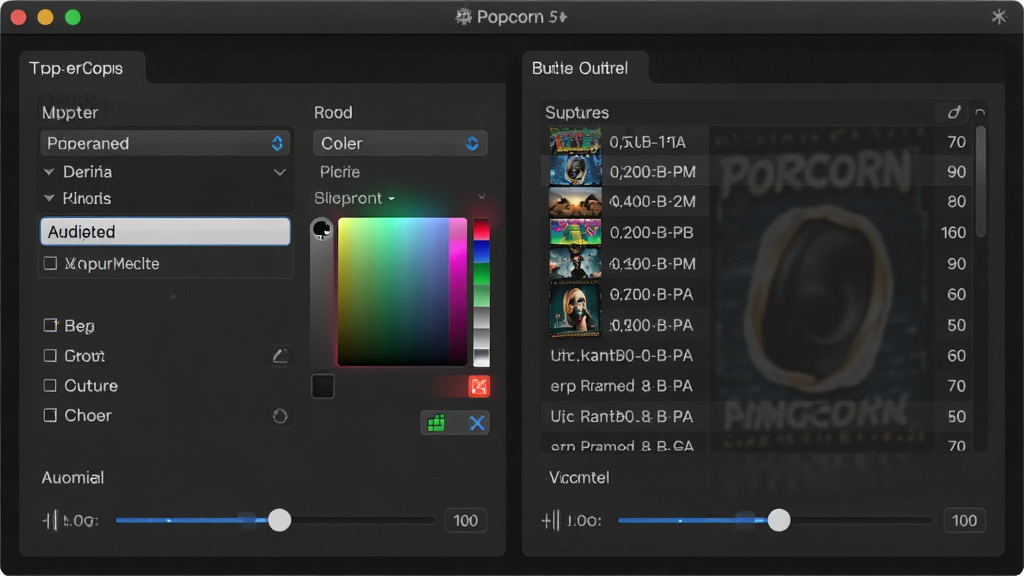Click the yellow minimize window button
1024x576 pixels.
pos(45,17)
